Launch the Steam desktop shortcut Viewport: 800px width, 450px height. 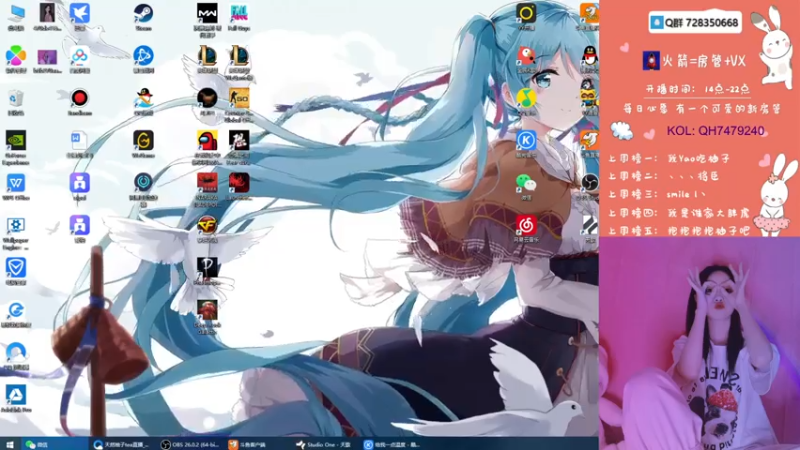[x=143, y=14]
